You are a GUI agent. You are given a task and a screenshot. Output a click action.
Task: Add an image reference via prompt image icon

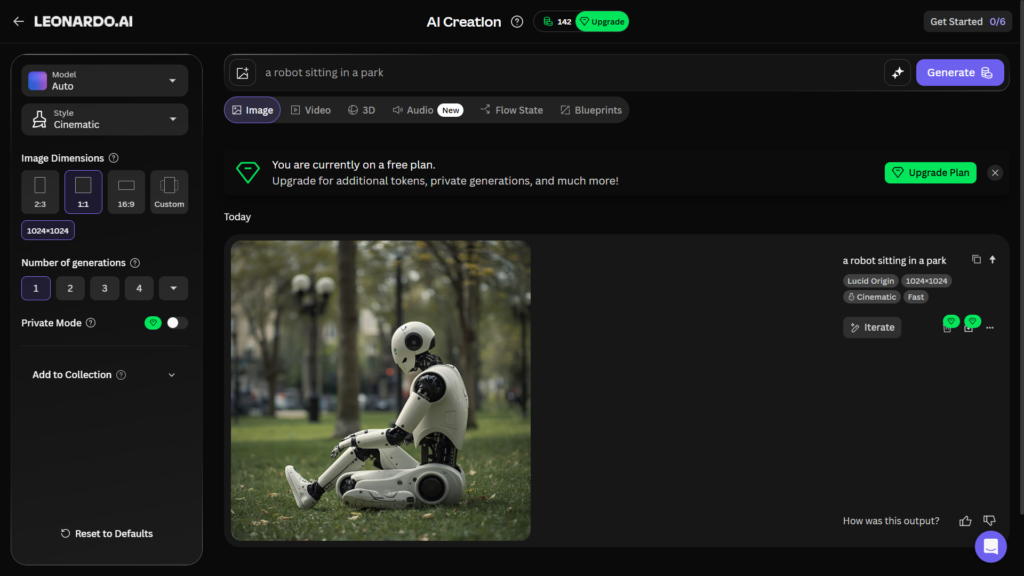tap(242, 72)
